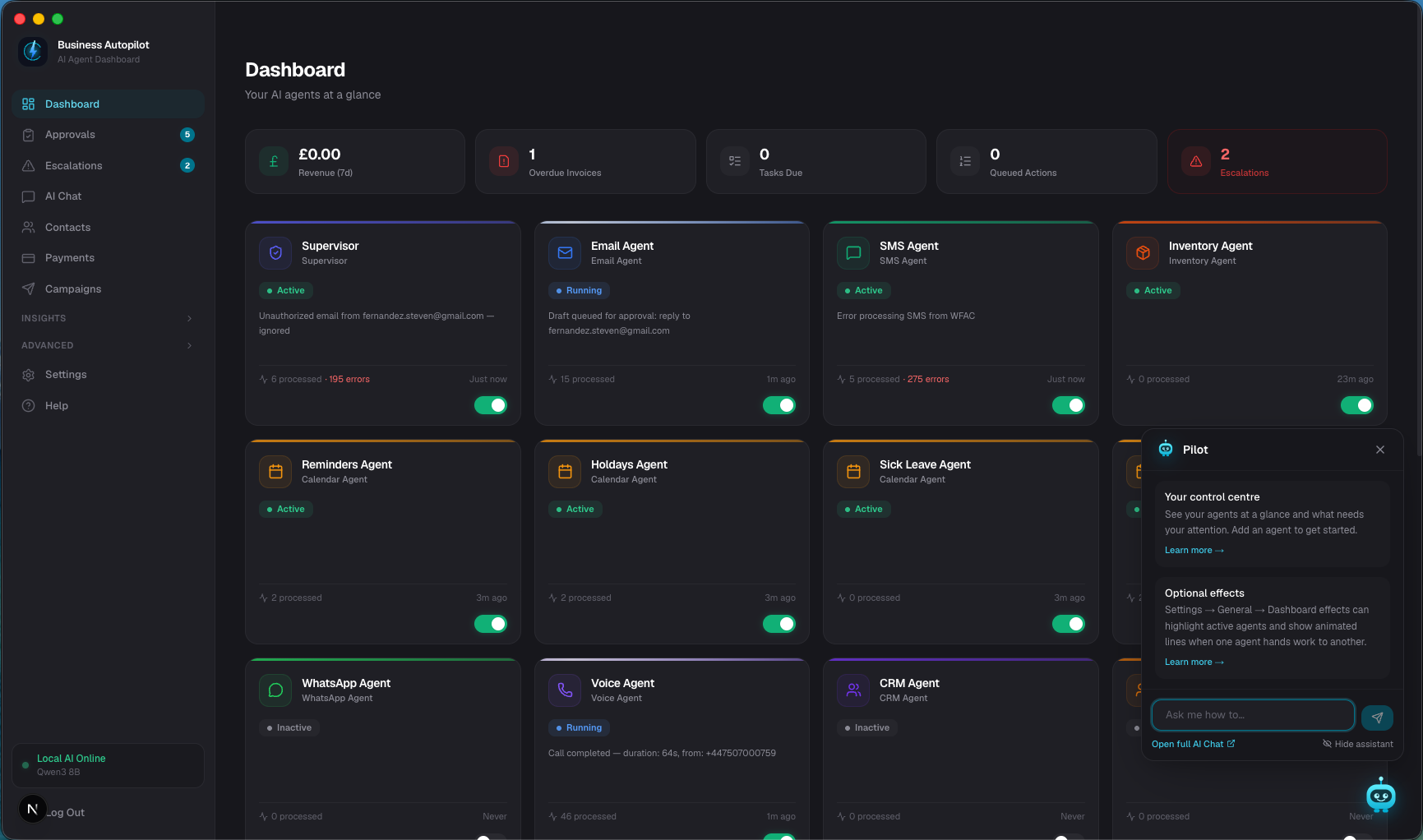
Task: Click the Payments card icon in sidebar
Action: pos(29,258)
